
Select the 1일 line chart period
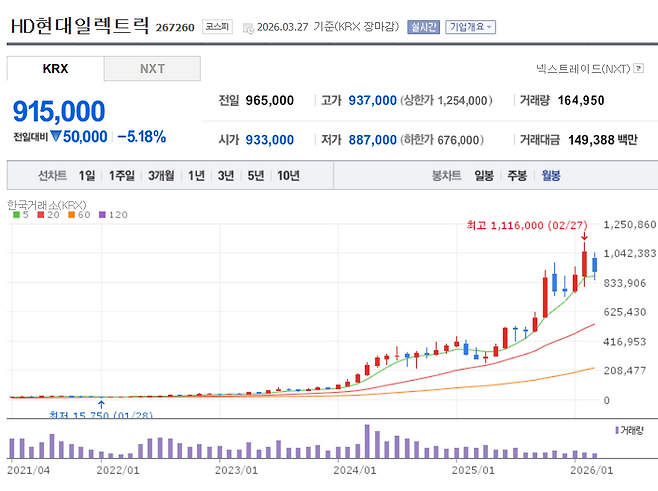coord(87,176)
